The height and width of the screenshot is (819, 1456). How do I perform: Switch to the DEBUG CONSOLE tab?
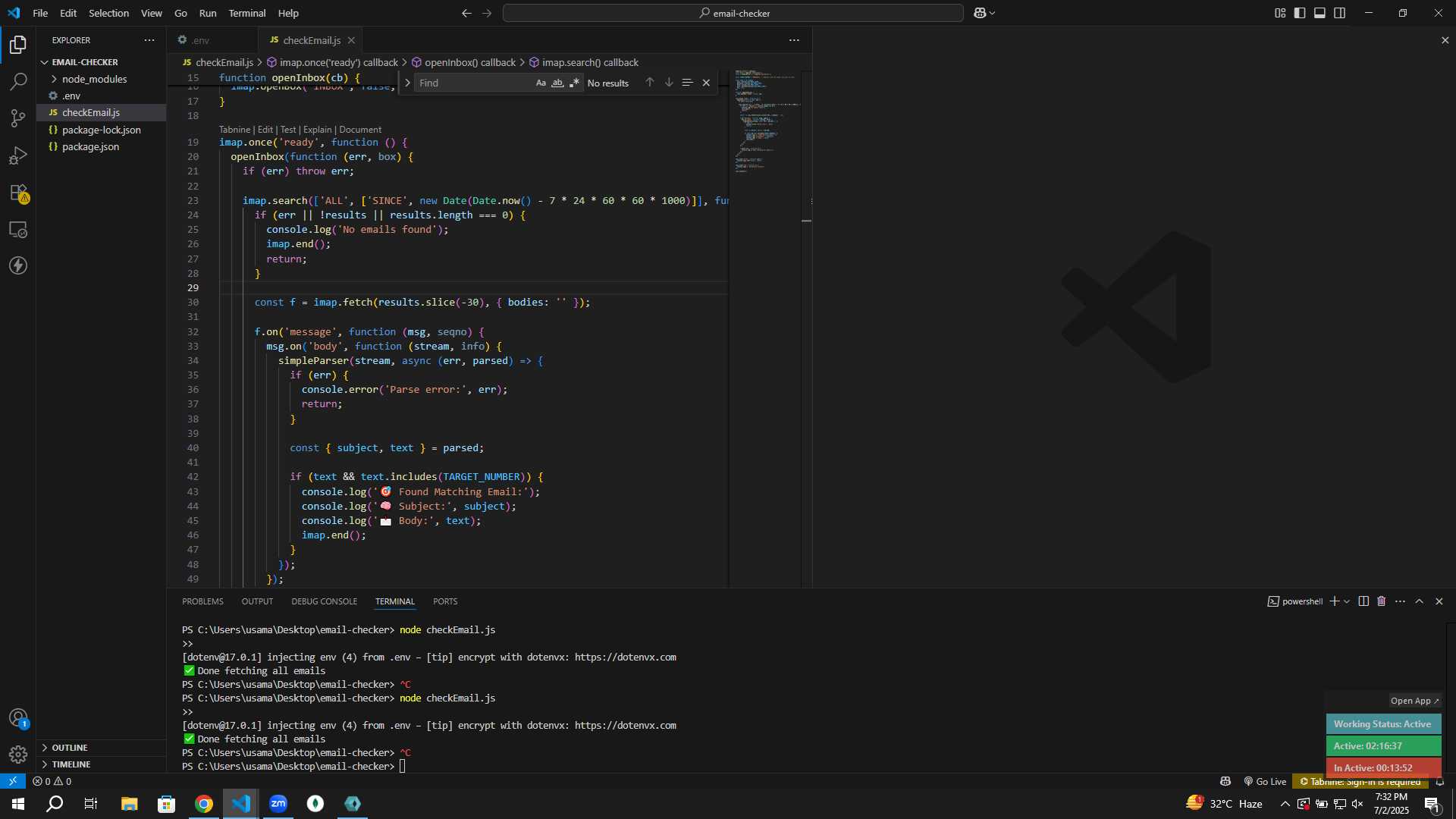coord(324,601)
